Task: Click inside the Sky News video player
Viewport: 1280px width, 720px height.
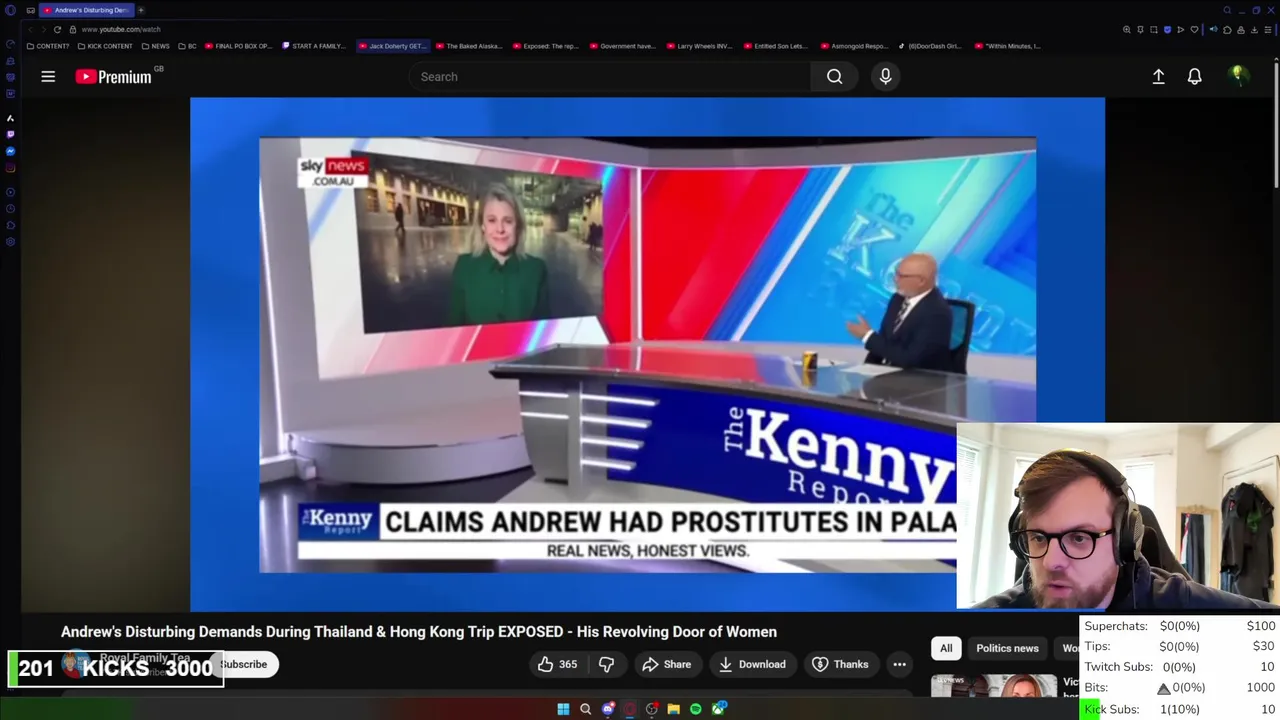Action: coord(647,354)
